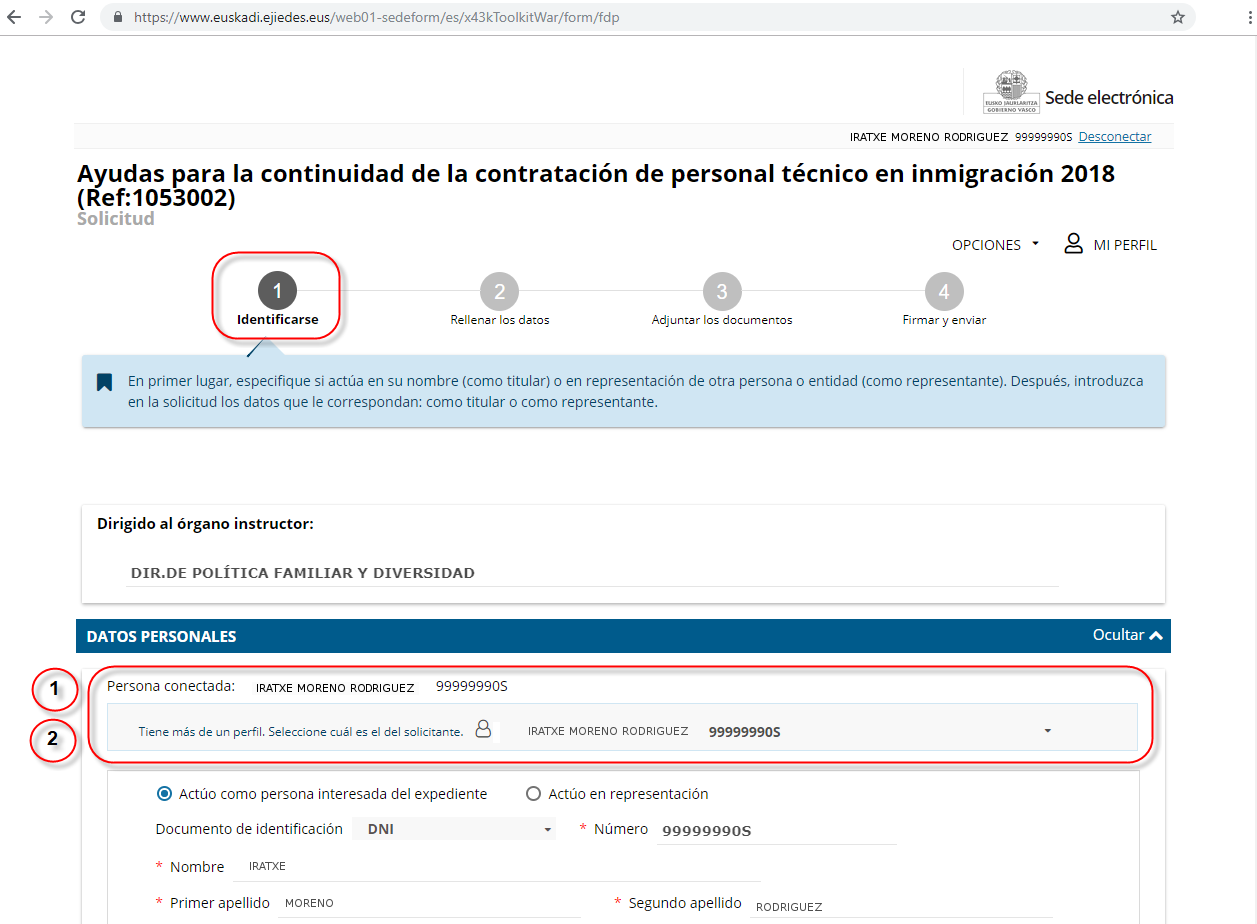Open the OPCIONES dropdown menu
The width and height of the screenshot is (1257, 924).
pyautogui.click(x=995, y=245)
